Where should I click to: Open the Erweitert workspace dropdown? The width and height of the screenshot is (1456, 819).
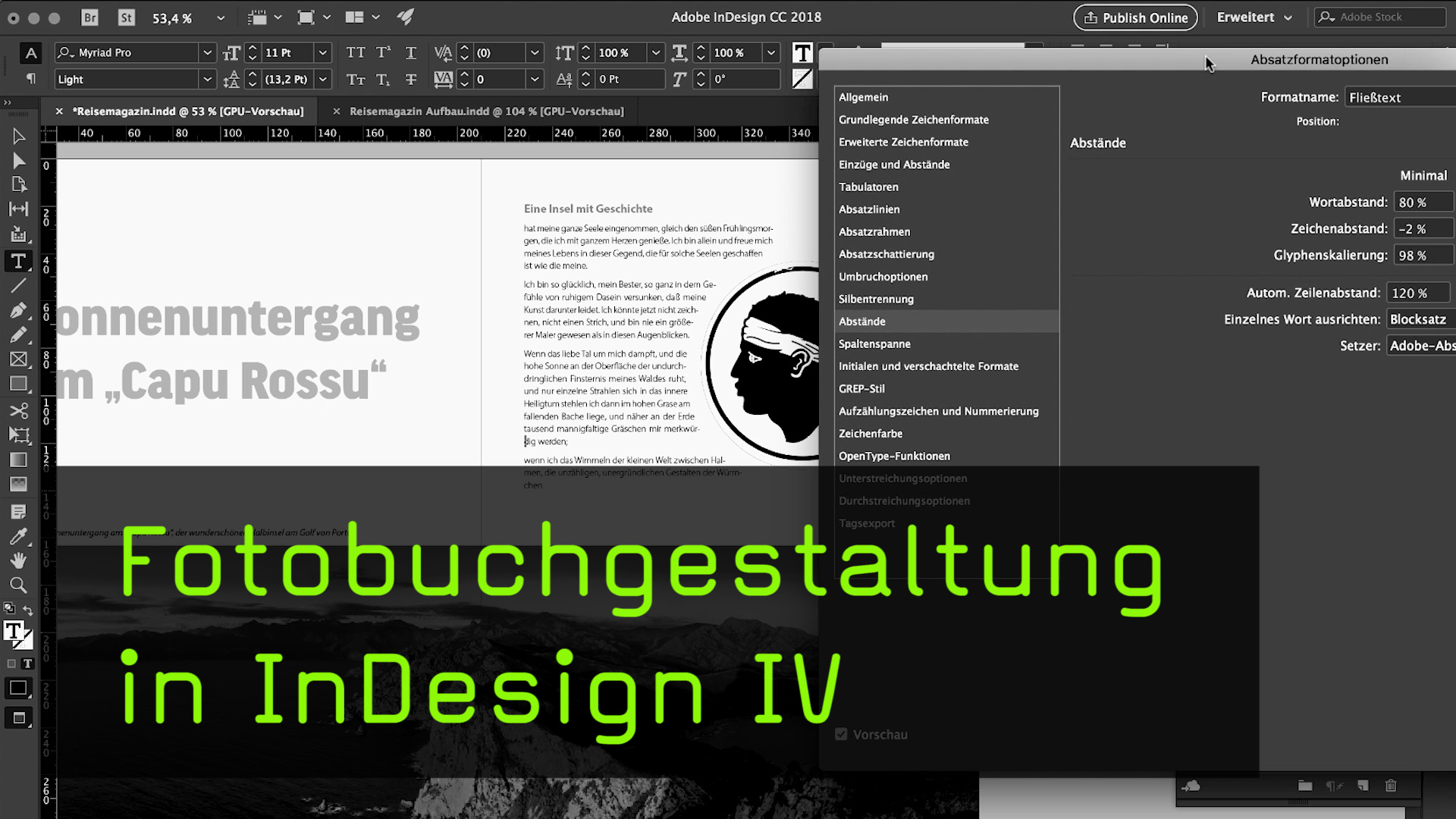point(1254,17)
